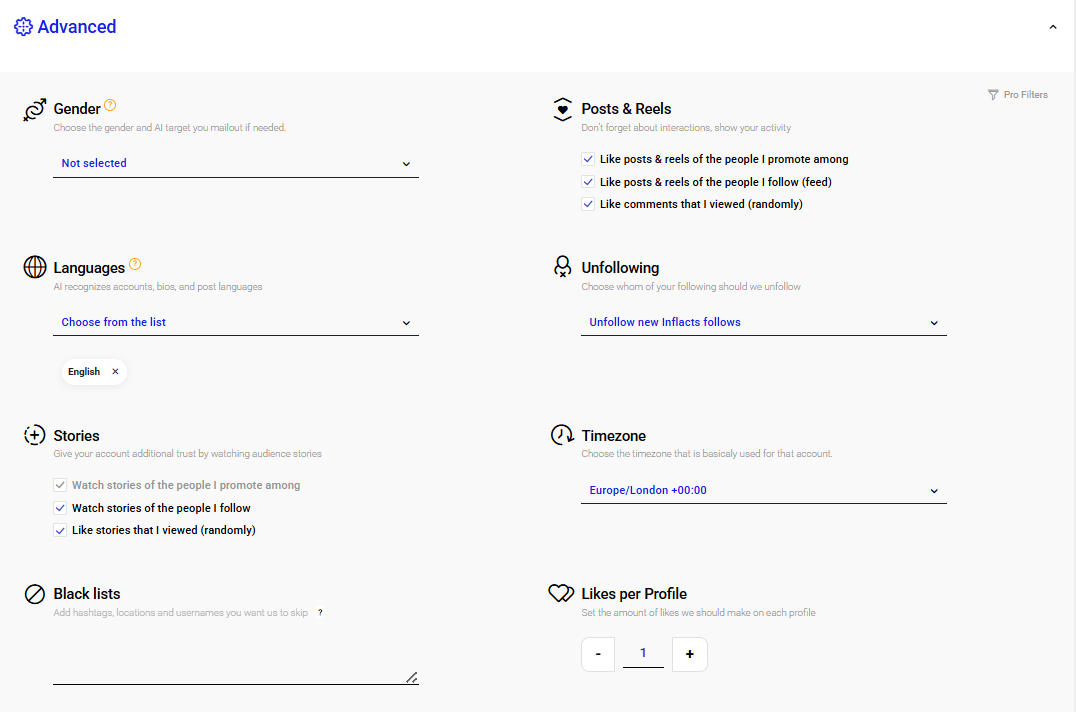Click the Pro Filters funnel icon
The height and width of the screenshot is (712, 1076).
coord(993,95)
